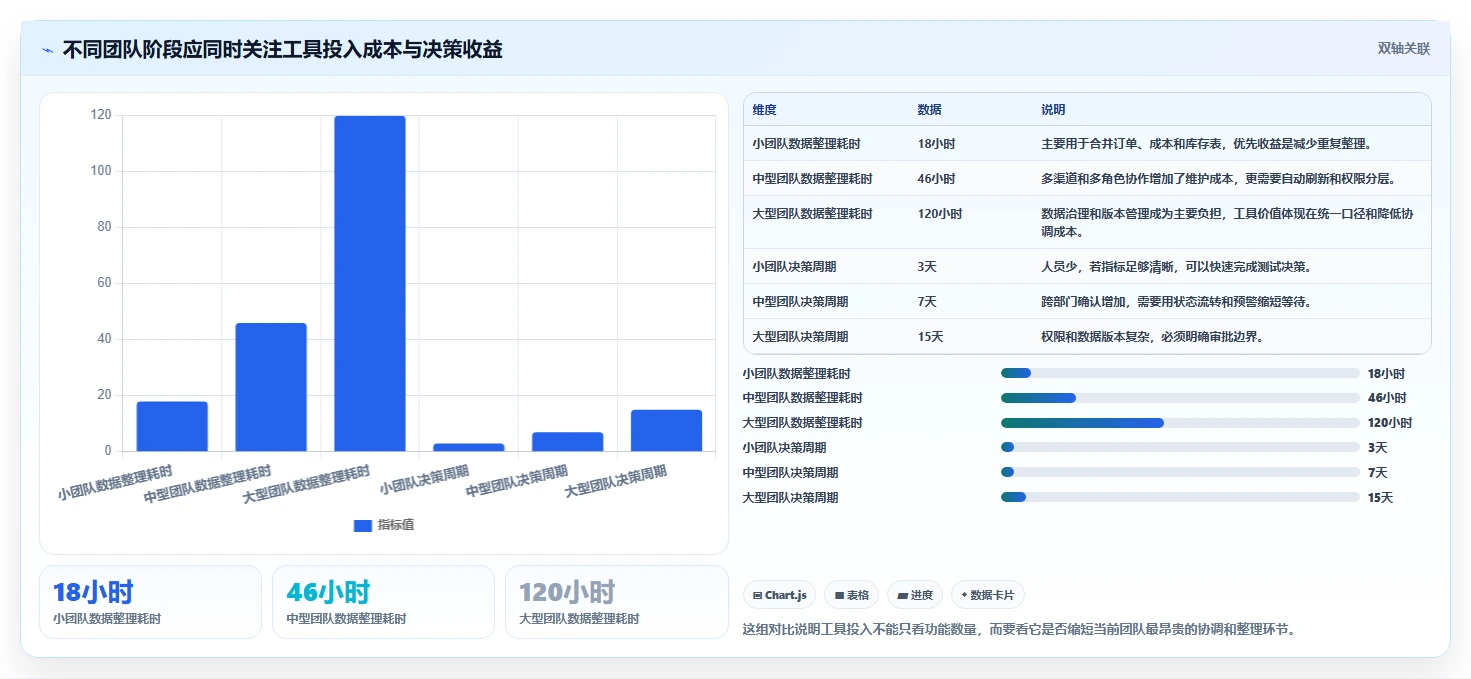Click the 维度 column header
This screenshot has height=679, width=1471.
(x=765, y=110)
